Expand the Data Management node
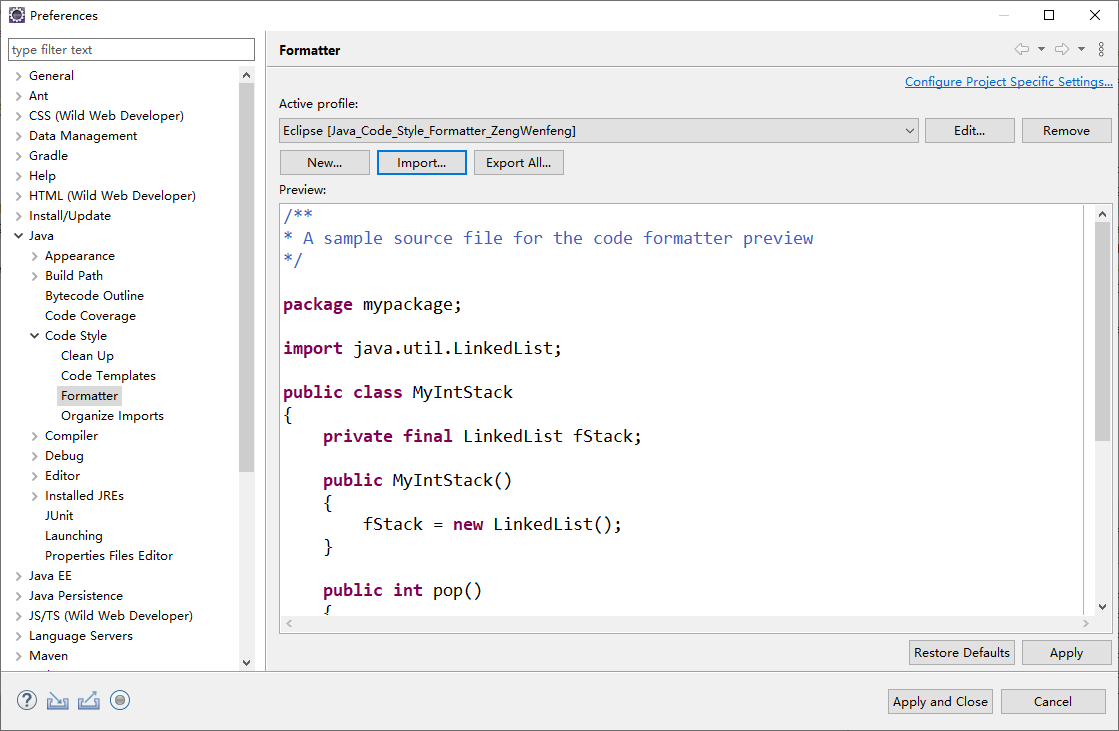The width and height of the screenshot is (1119, 731). click(19, 136)
